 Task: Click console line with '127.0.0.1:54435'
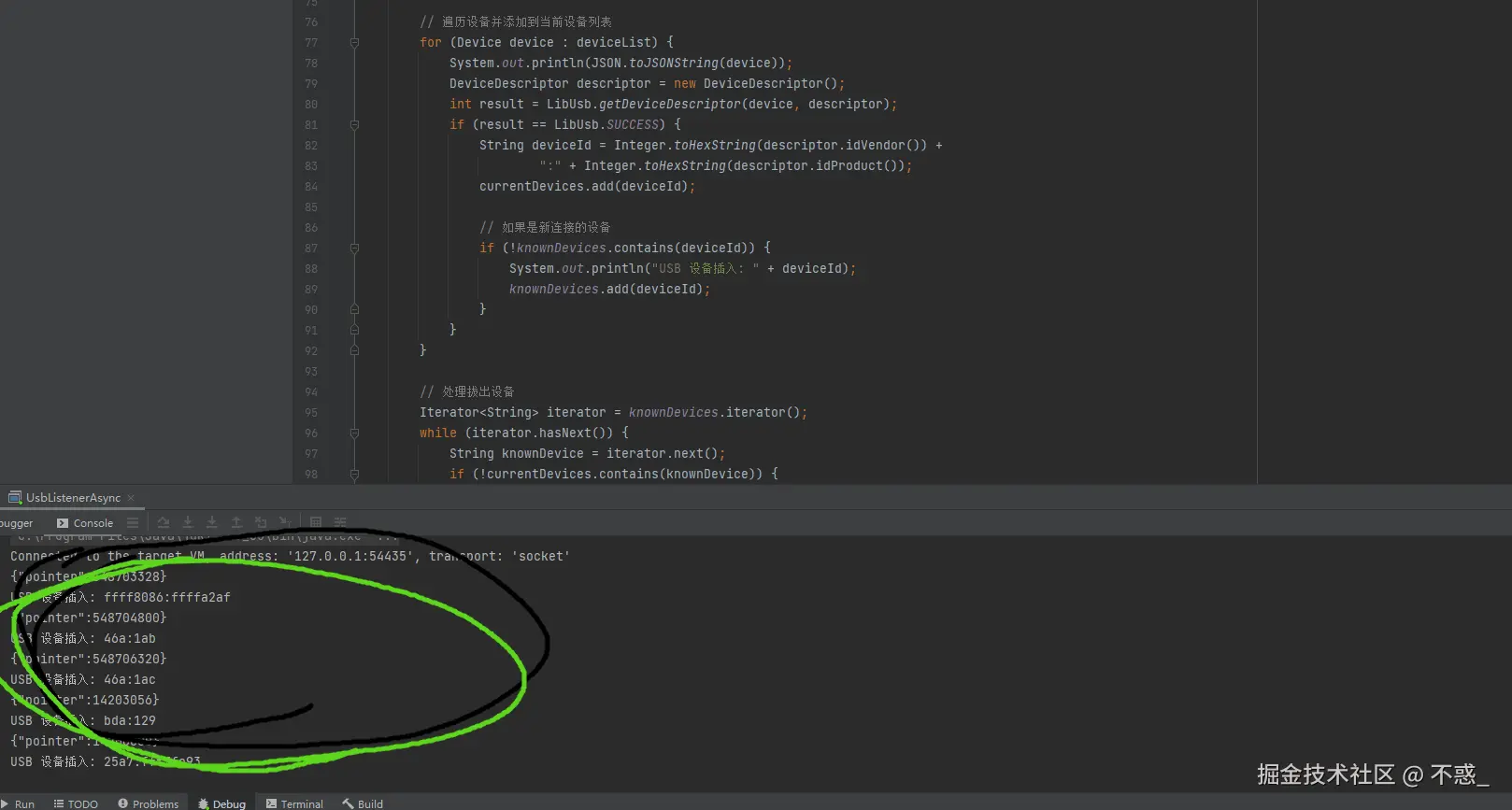click(290, 557)
